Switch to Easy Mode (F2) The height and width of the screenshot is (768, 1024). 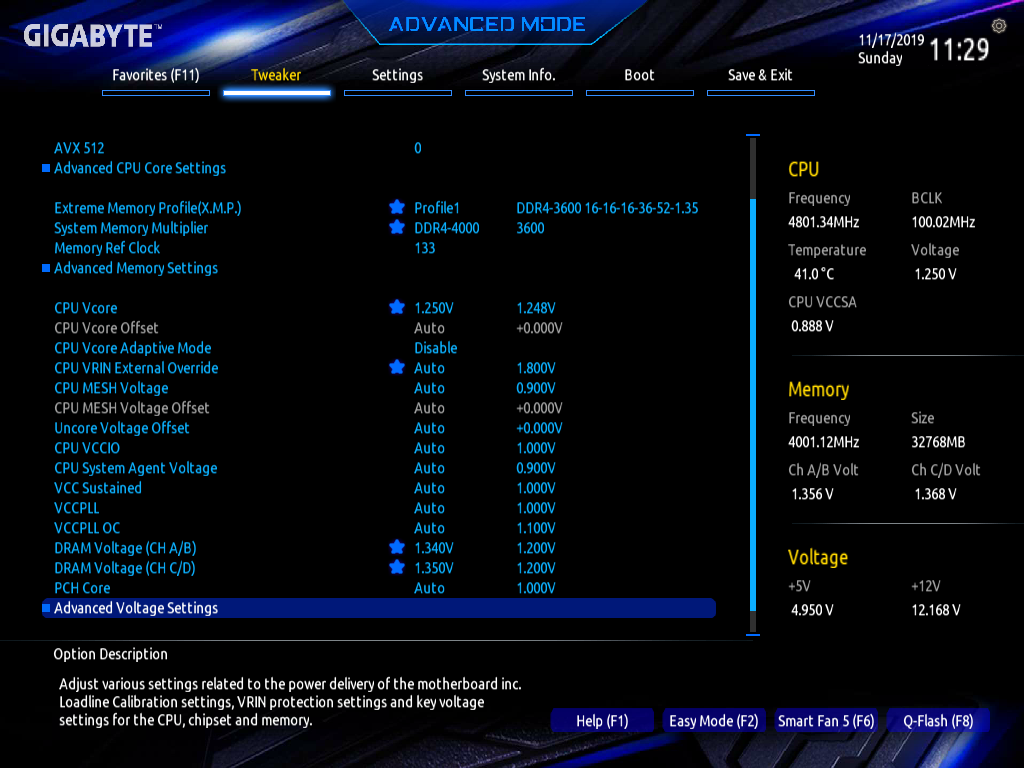pyautogui.click(x=713, y=721)
